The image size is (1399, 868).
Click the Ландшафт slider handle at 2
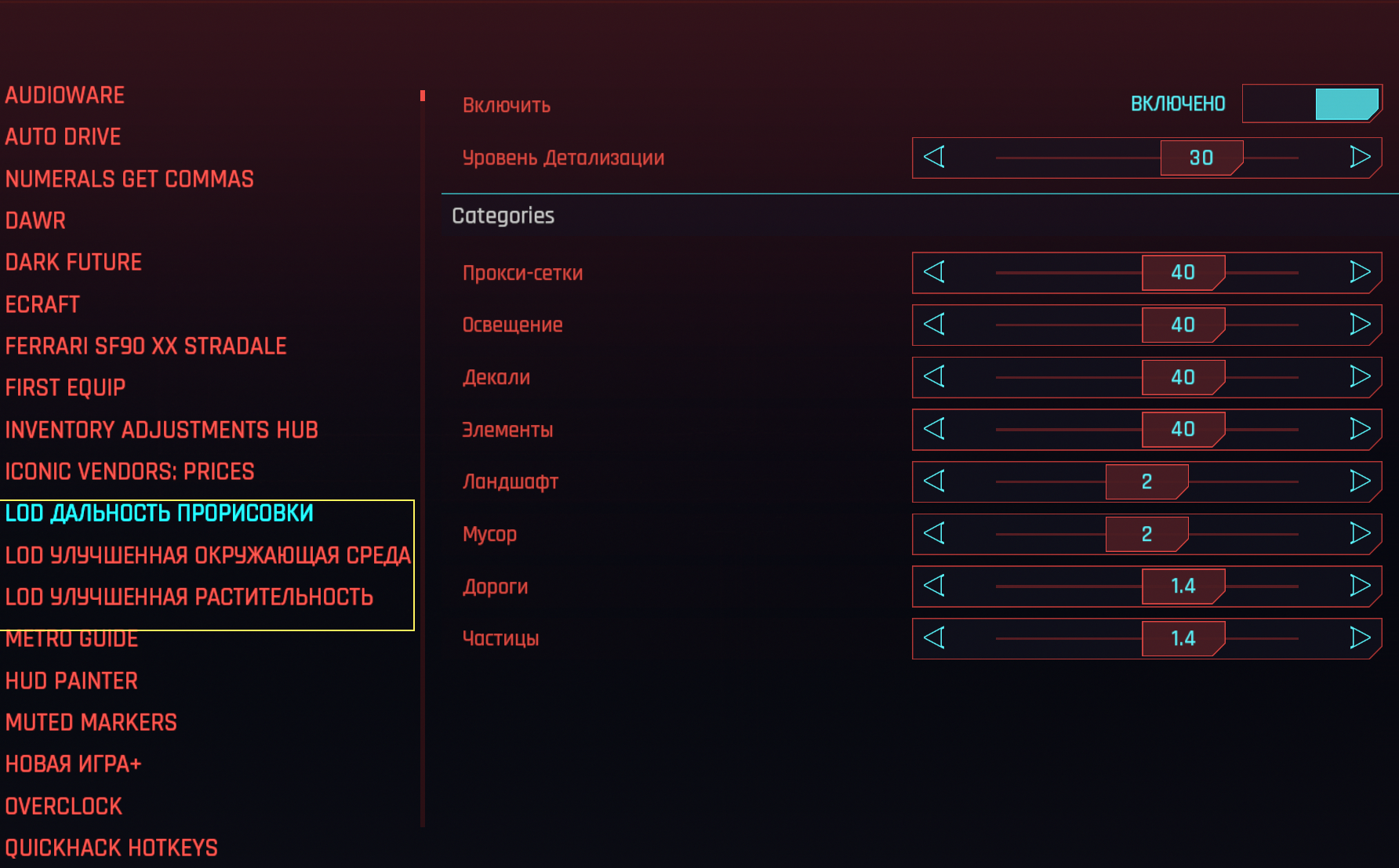(1146, 481)
